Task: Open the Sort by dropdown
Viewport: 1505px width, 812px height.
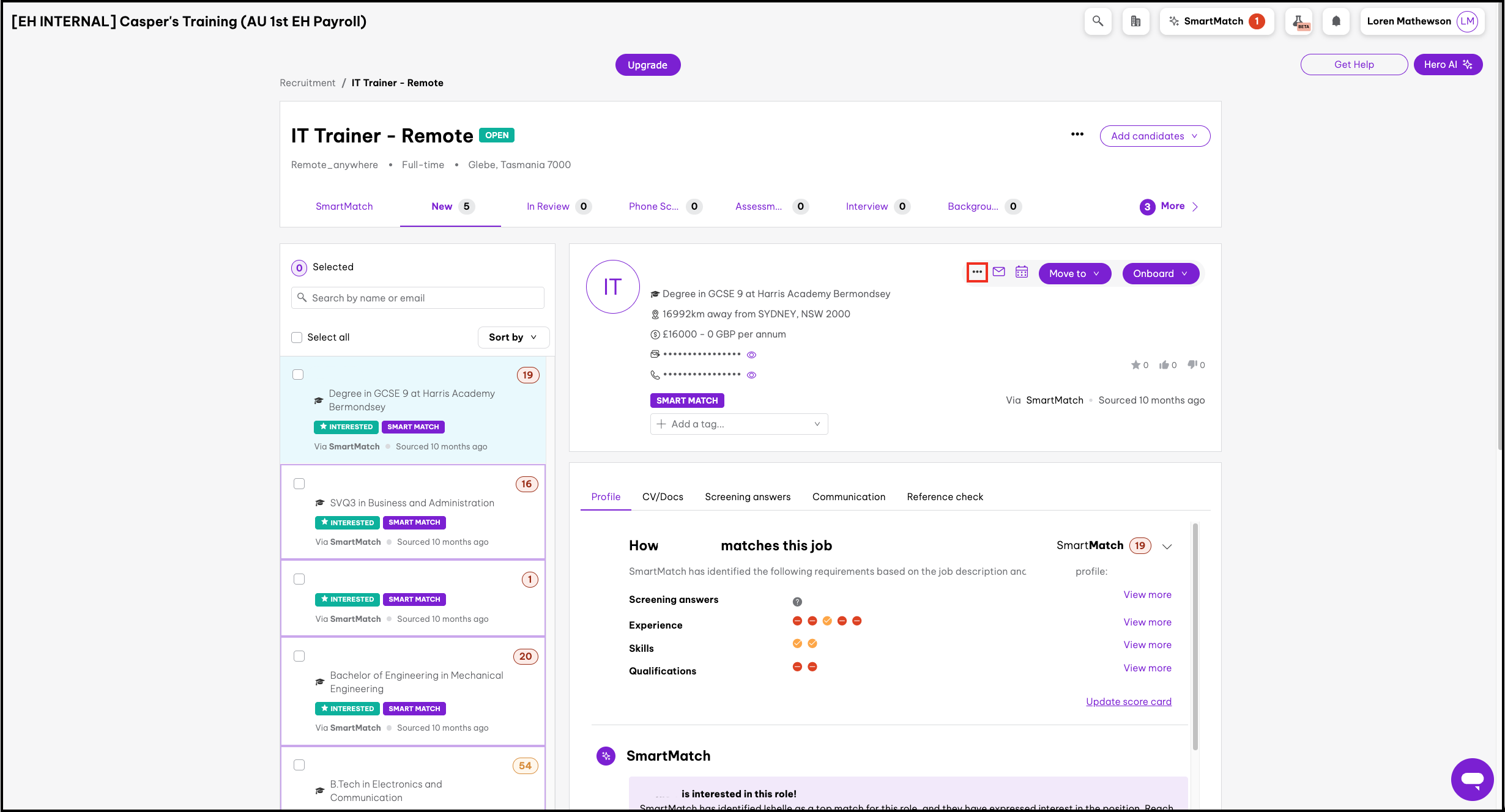Action: [513, 338]
